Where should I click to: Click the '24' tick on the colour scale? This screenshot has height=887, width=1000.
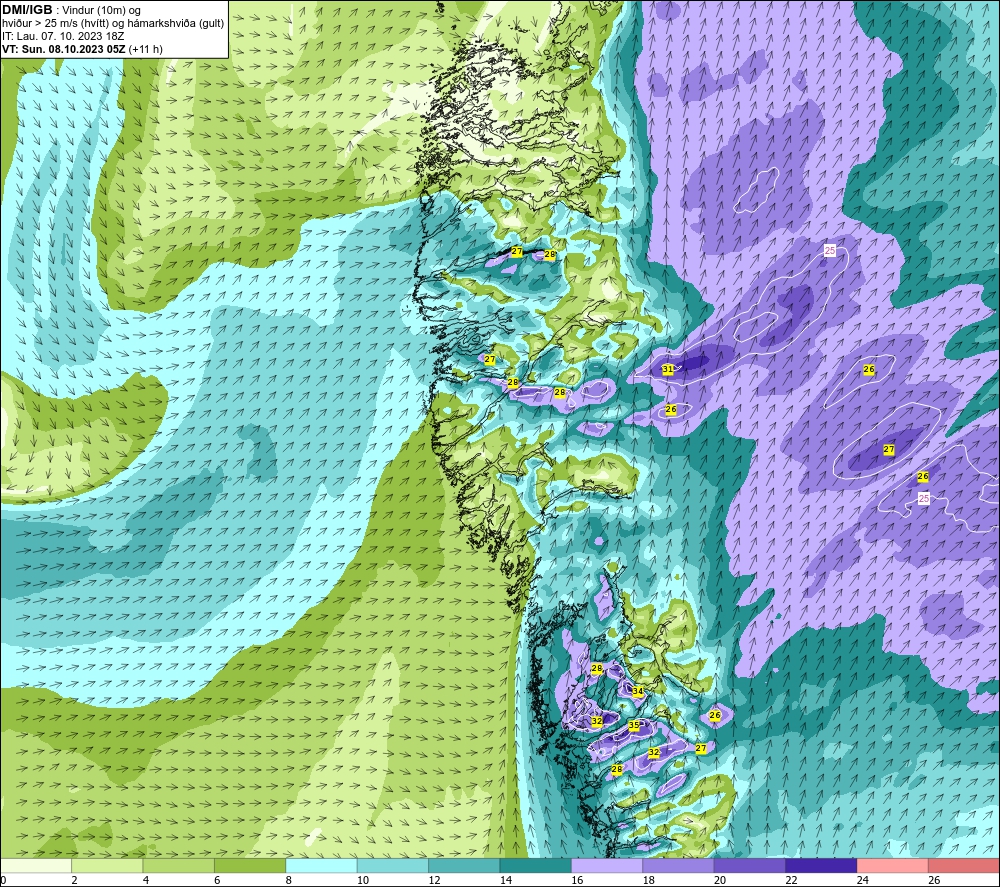click(x=863, y=880)
